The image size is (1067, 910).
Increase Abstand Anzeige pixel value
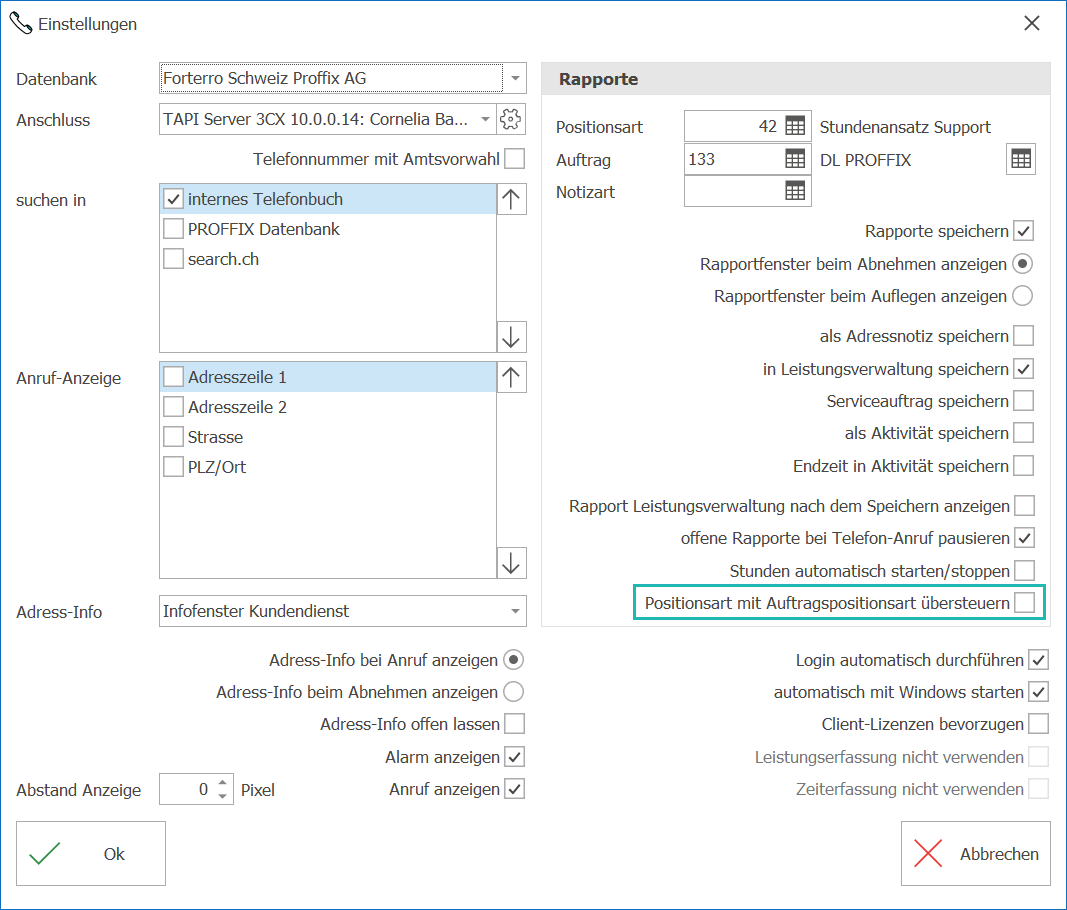click(x=223, y=783)
